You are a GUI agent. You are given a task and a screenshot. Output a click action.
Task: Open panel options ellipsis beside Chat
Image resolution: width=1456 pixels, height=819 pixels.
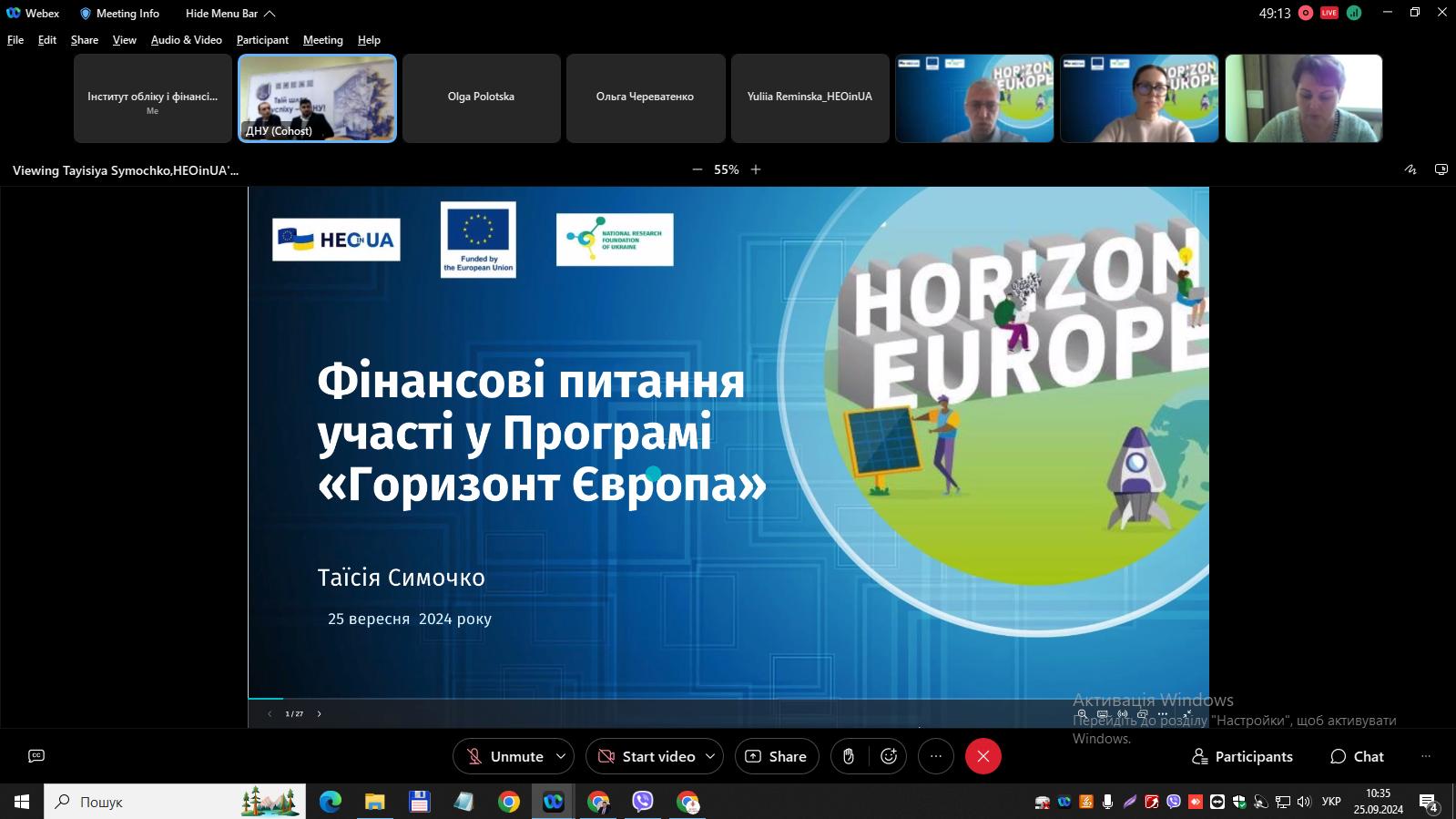(1426, 756)
